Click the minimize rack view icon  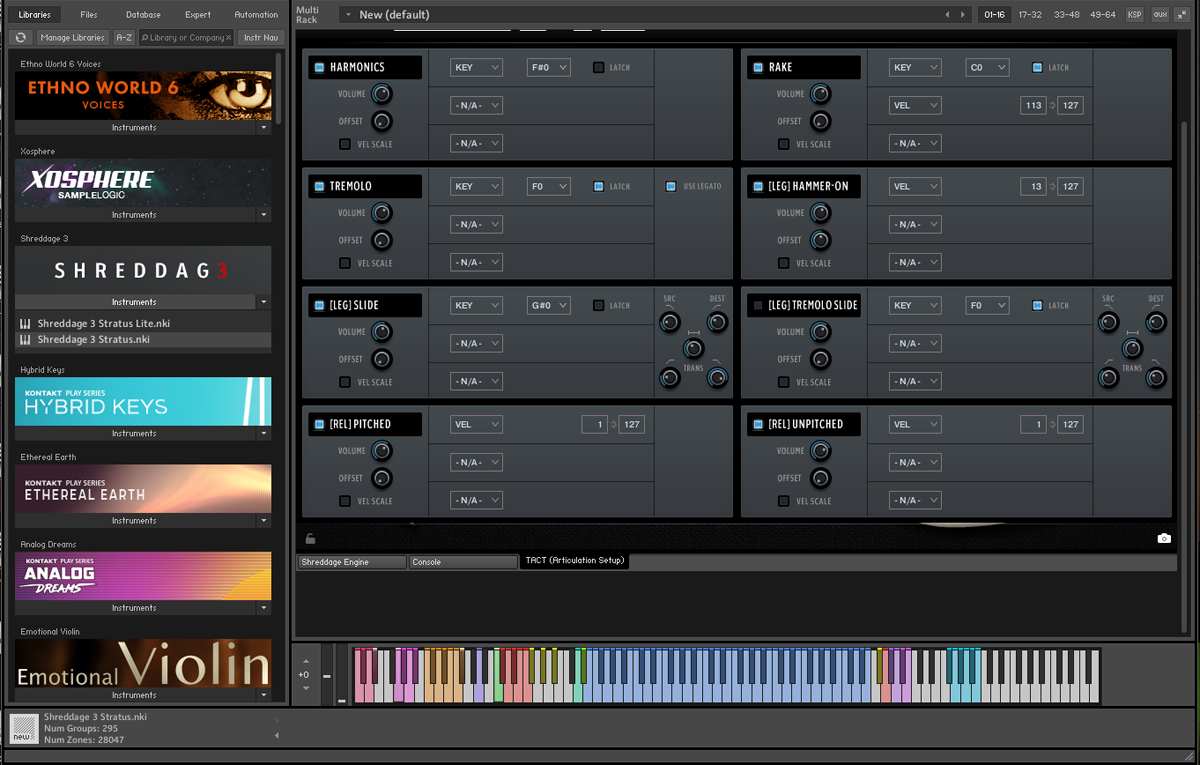(1184, 14)
